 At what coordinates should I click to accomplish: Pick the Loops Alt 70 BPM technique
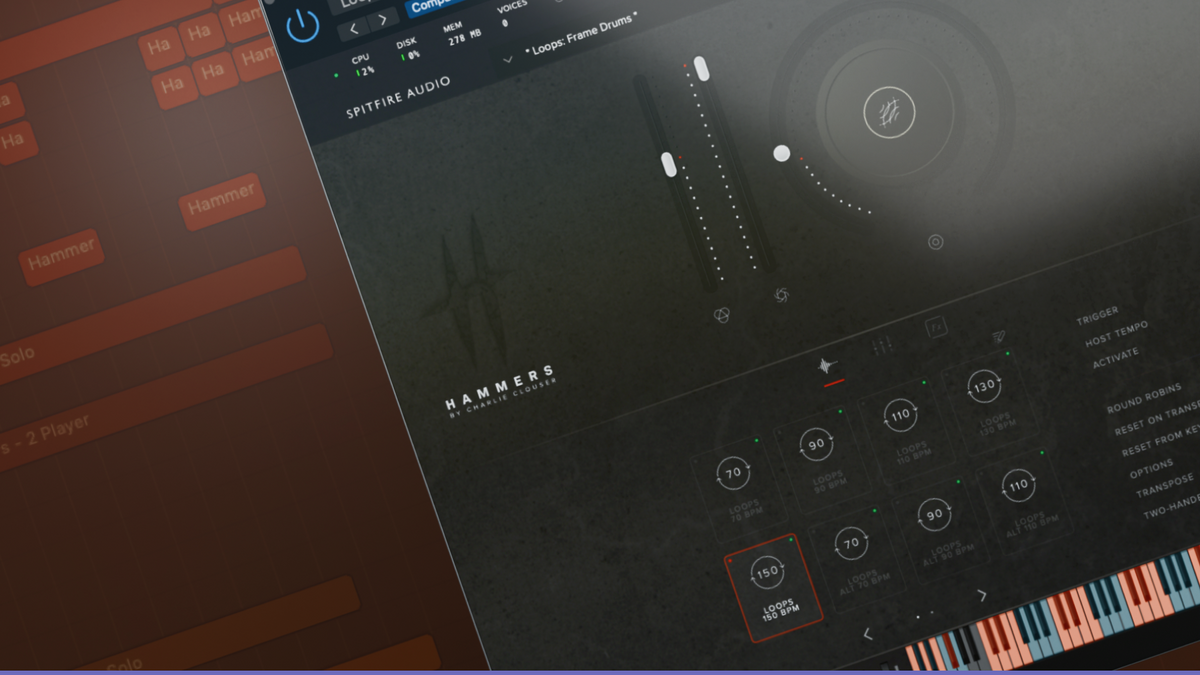852,545
